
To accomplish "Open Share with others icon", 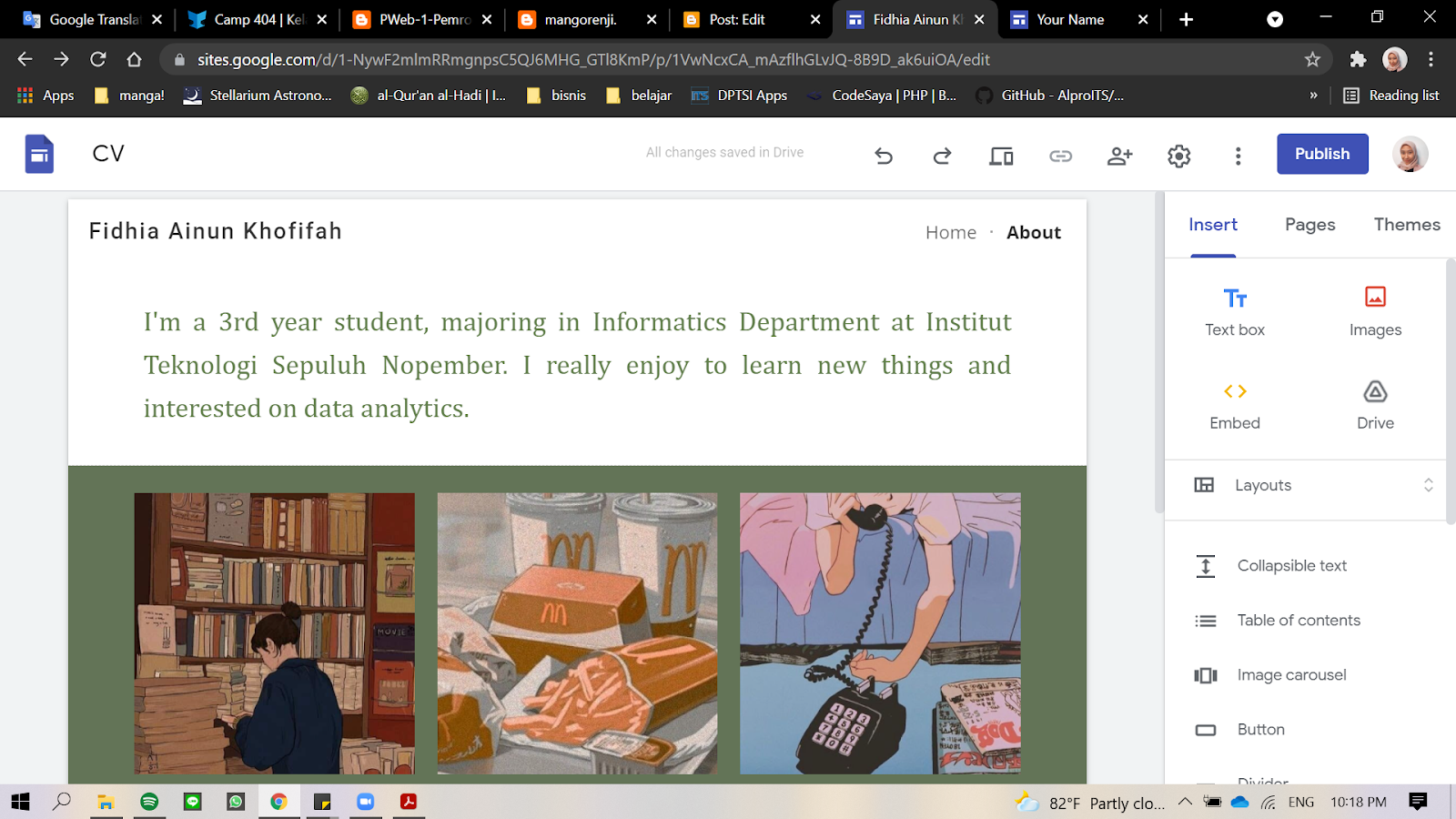I will pyautogui.click(x=1119, y=156).
